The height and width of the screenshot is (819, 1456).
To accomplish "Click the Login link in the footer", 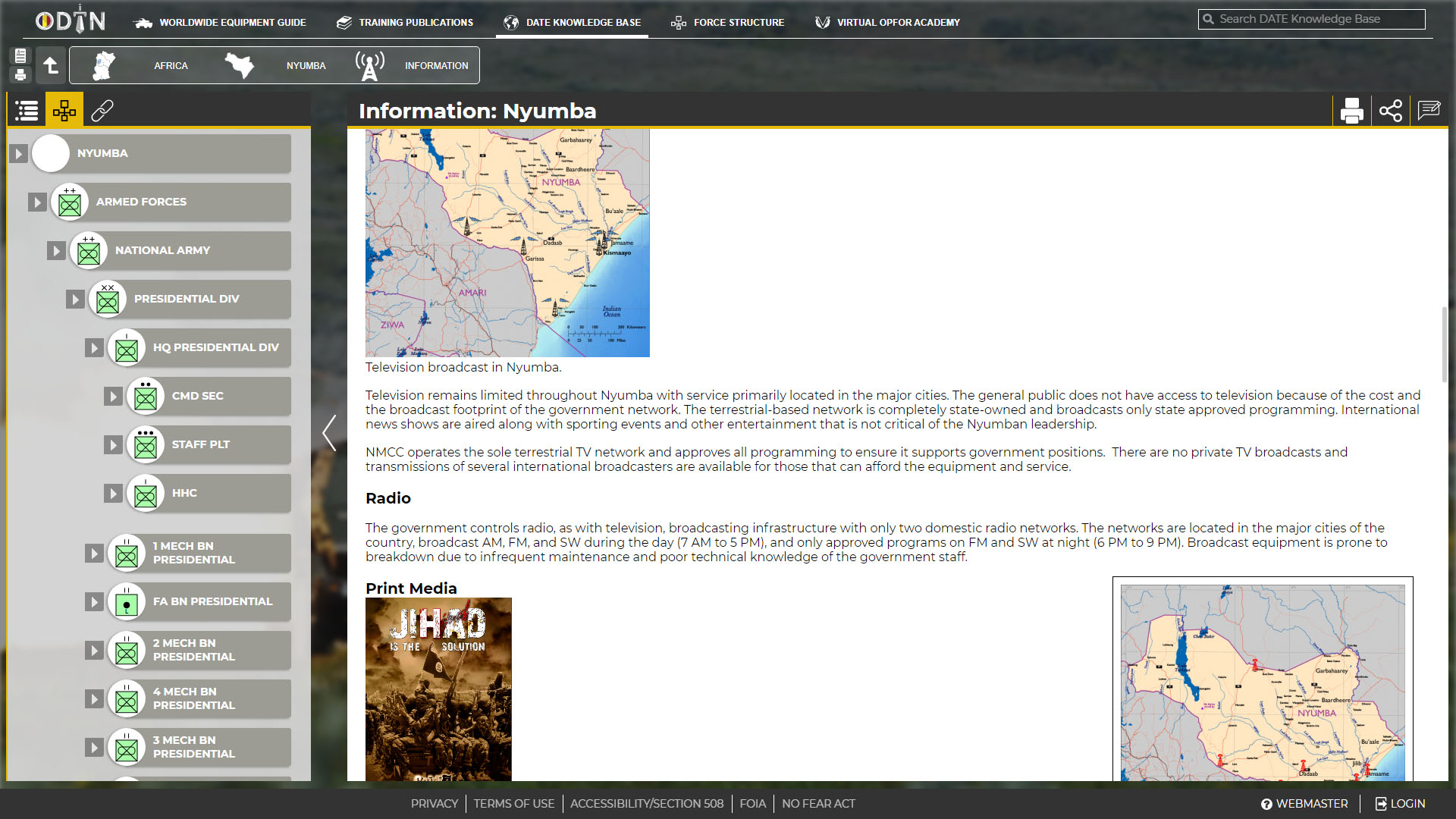I will click(1400, 803).
